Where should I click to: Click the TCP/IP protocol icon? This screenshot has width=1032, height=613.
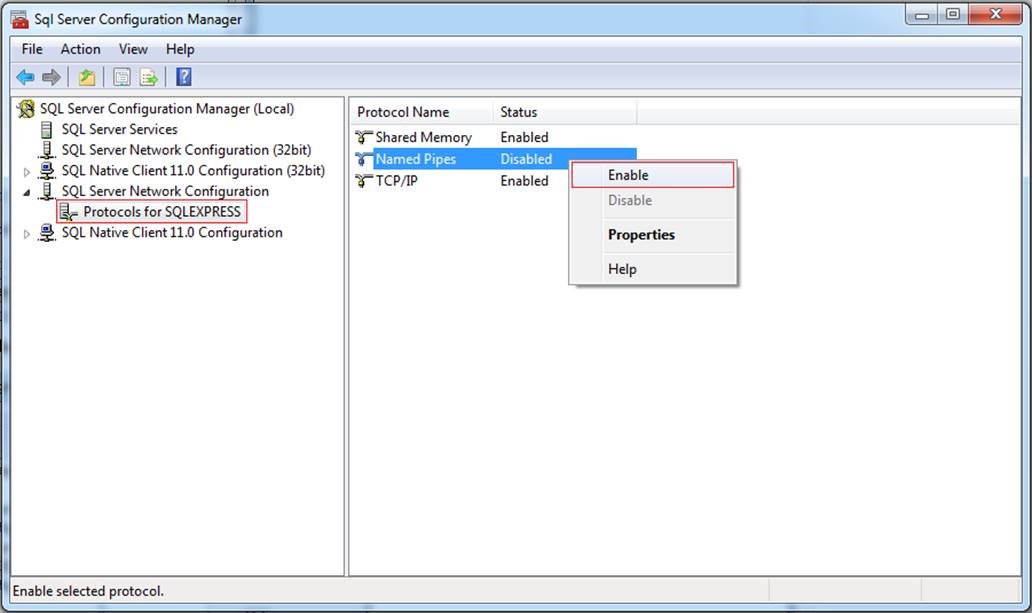pos(364,180)
